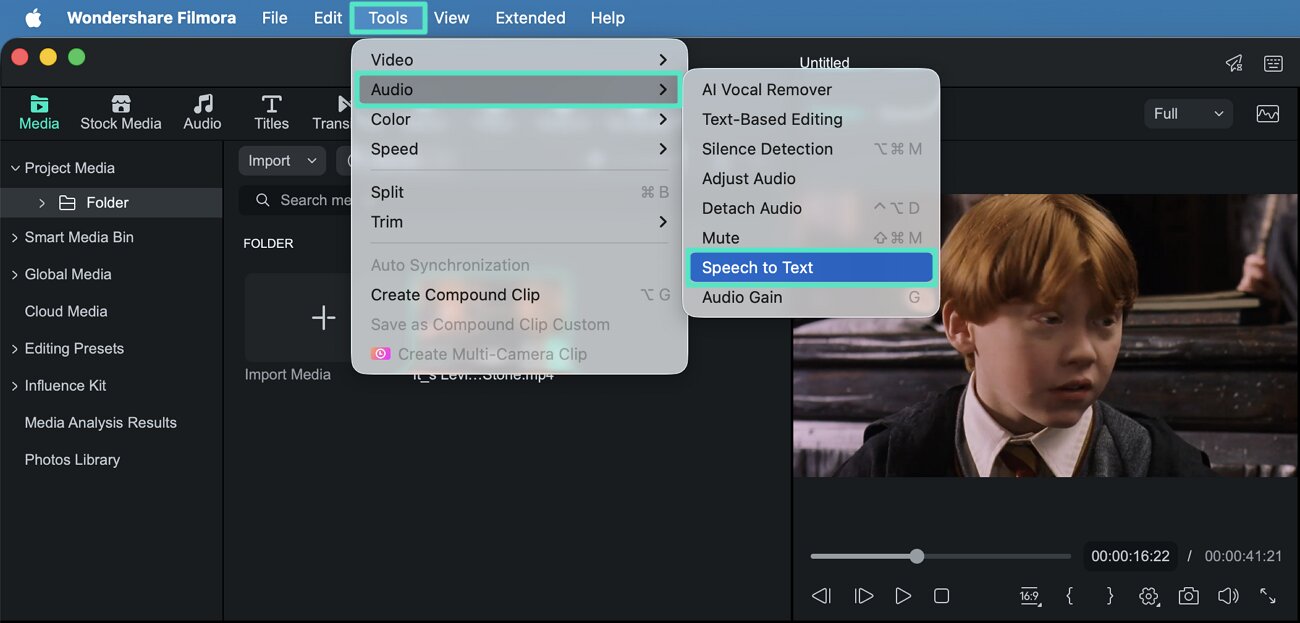Open the Full preview quality dropdown

coord(1188,114)
